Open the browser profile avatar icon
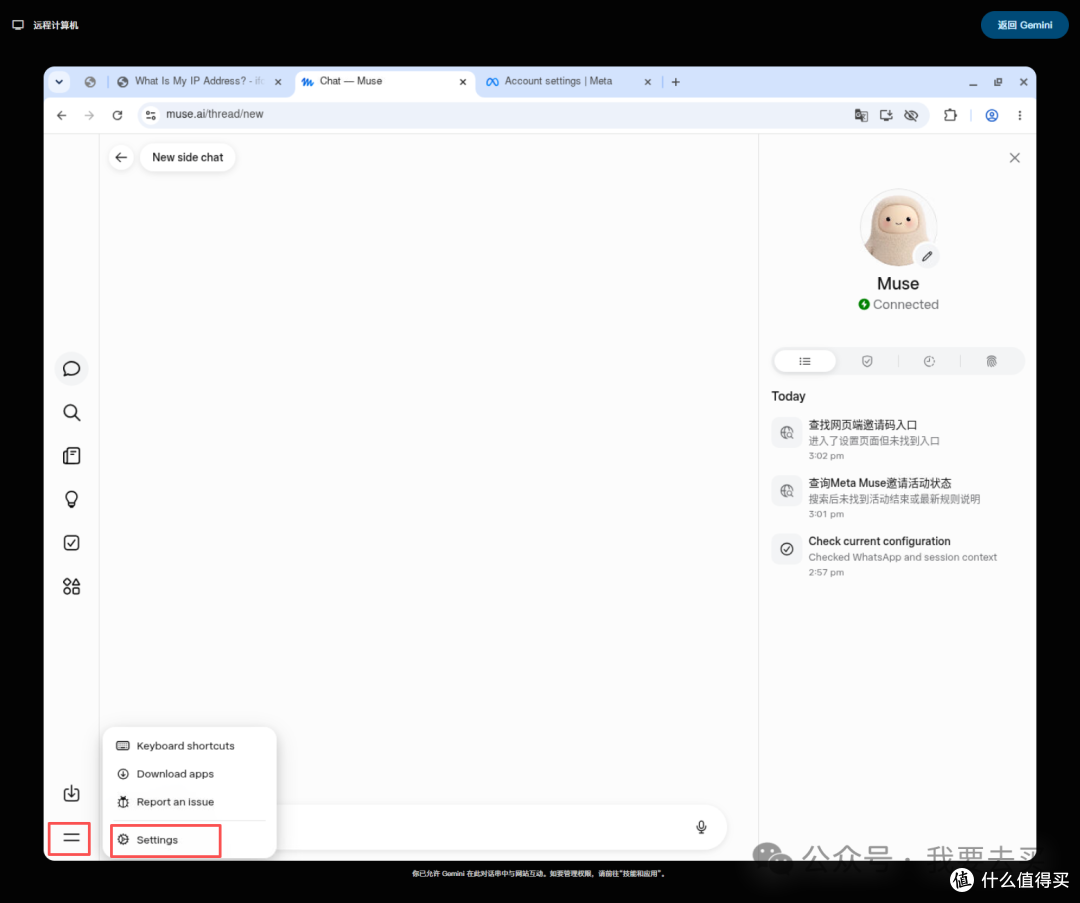Screen dimensions: 1080x903 tap(992, 115)
